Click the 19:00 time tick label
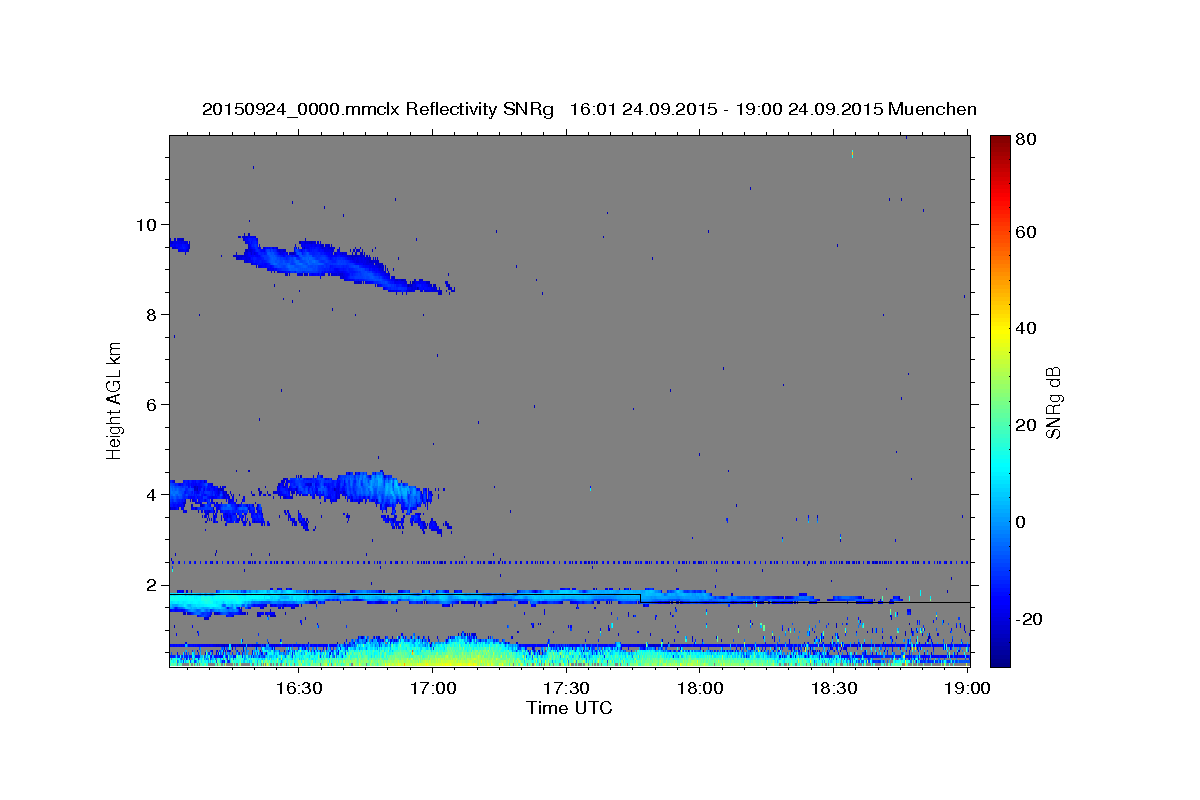Screen dimensions: 1200x800 point(968,688)
